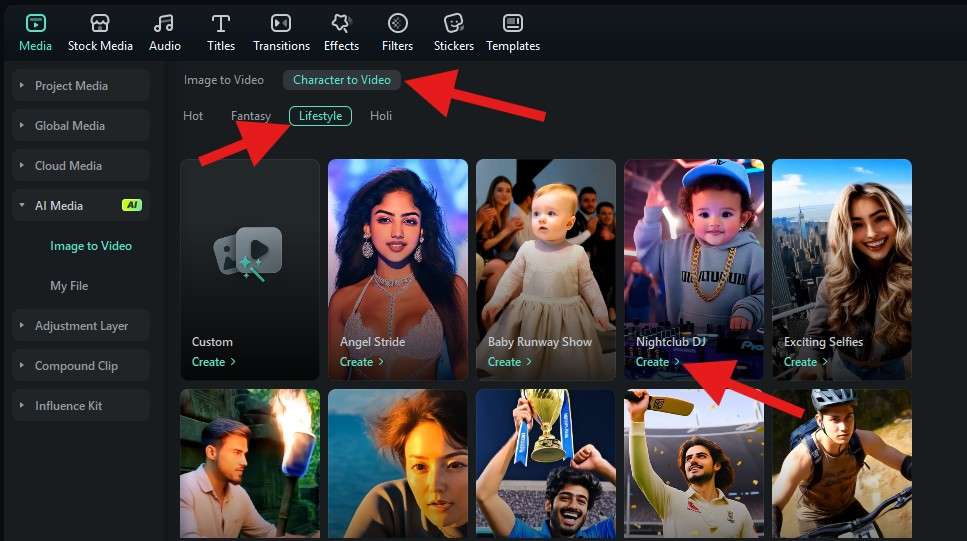
Task: Click Create on Baby Runway Show
Action: pos(509,362)
